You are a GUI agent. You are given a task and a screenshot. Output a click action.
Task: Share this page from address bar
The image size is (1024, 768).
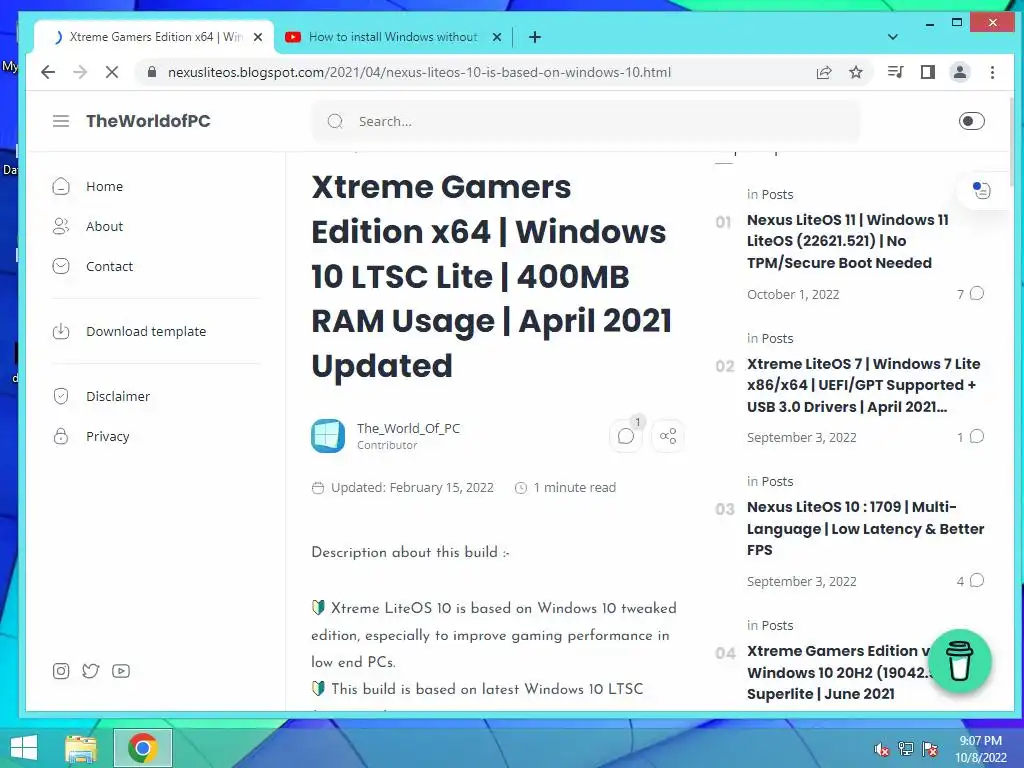click(x=824, y=72)
